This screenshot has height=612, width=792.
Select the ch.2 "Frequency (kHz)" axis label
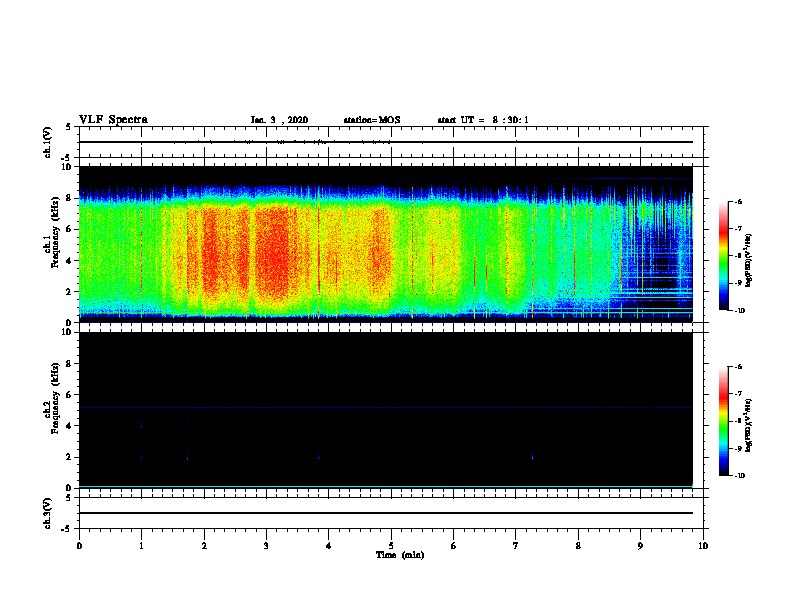point(55,398)
